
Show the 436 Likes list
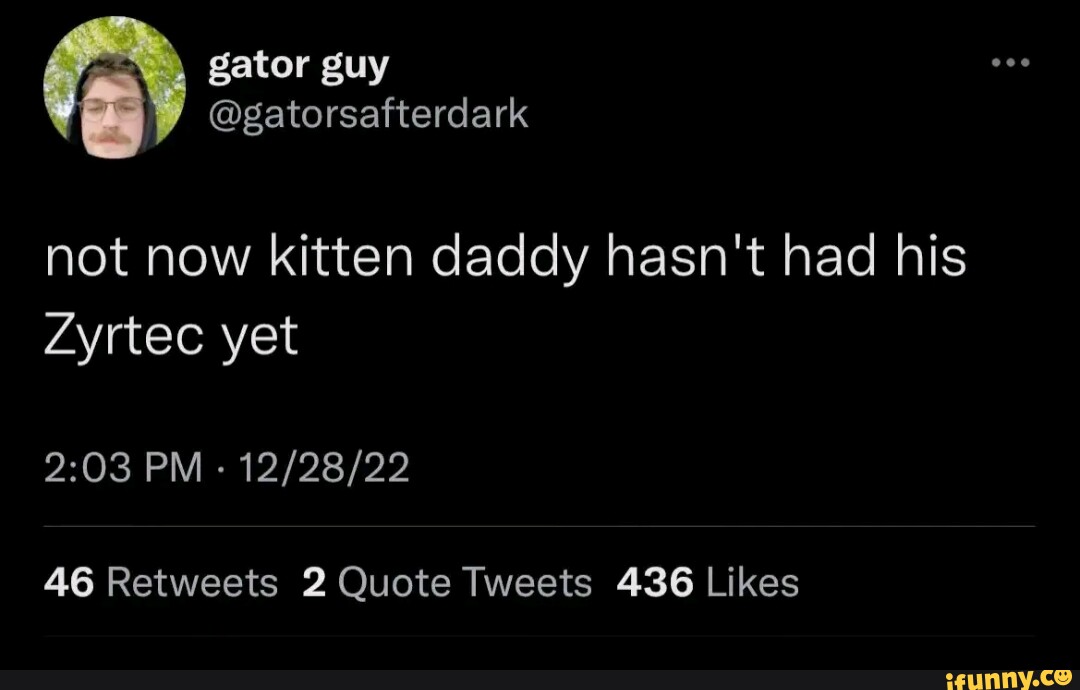click(708, 582)
